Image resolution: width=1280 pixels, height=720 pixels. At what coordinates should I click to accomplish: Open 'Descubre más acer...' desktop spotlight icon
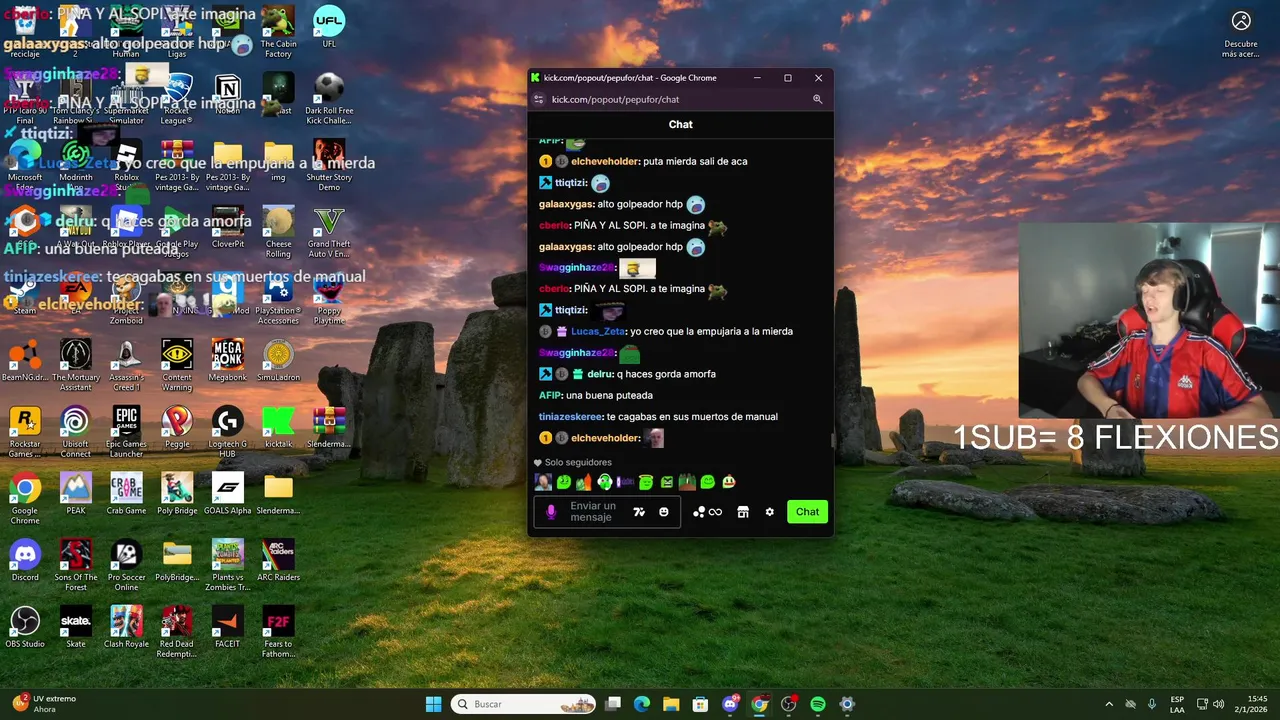click(1241, 32)
